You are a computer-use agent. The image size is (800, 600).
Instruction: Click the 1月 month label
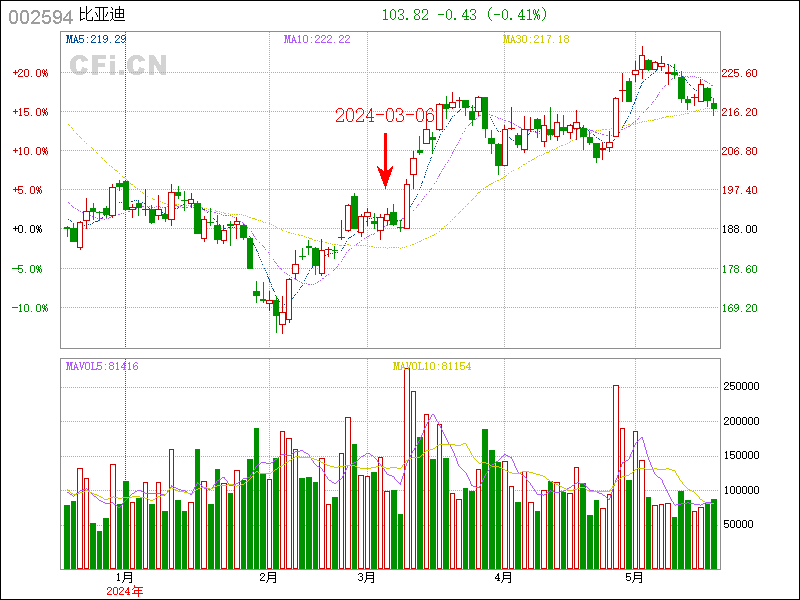(125, 578)
